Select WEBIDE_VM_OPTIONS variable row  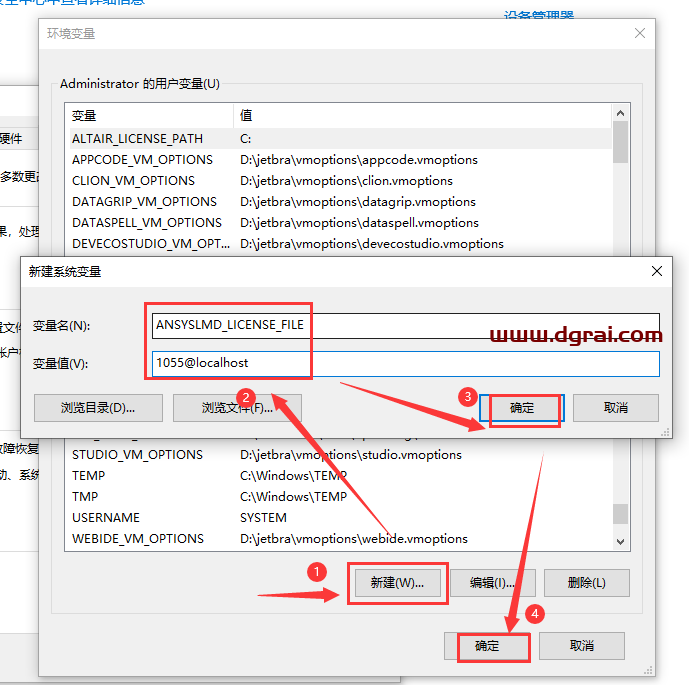(x=340, y=539)
